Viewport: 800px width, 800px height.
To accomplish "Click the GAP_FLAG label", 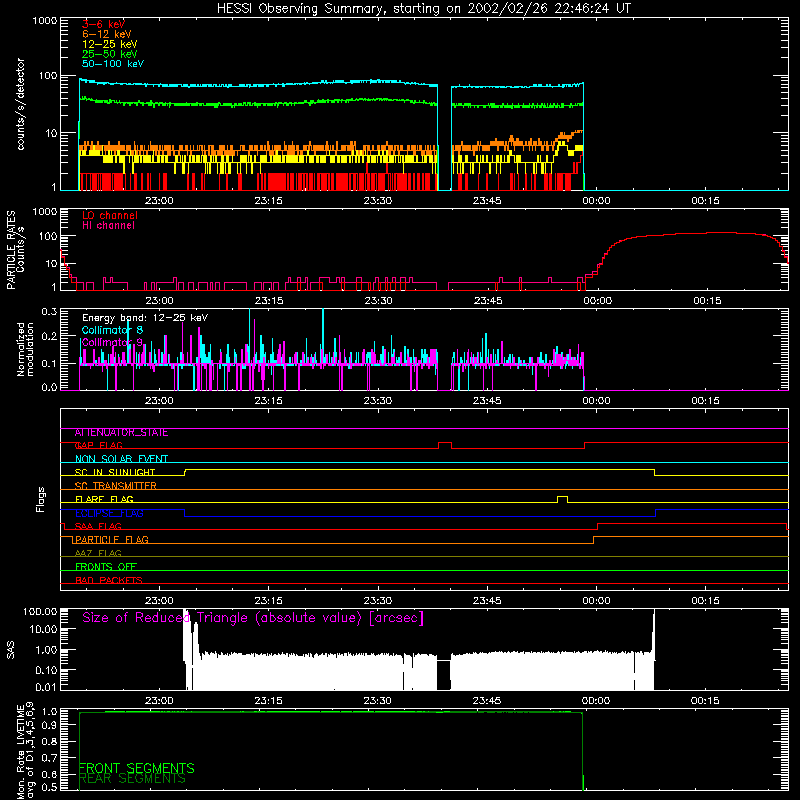I will [98, 446].
